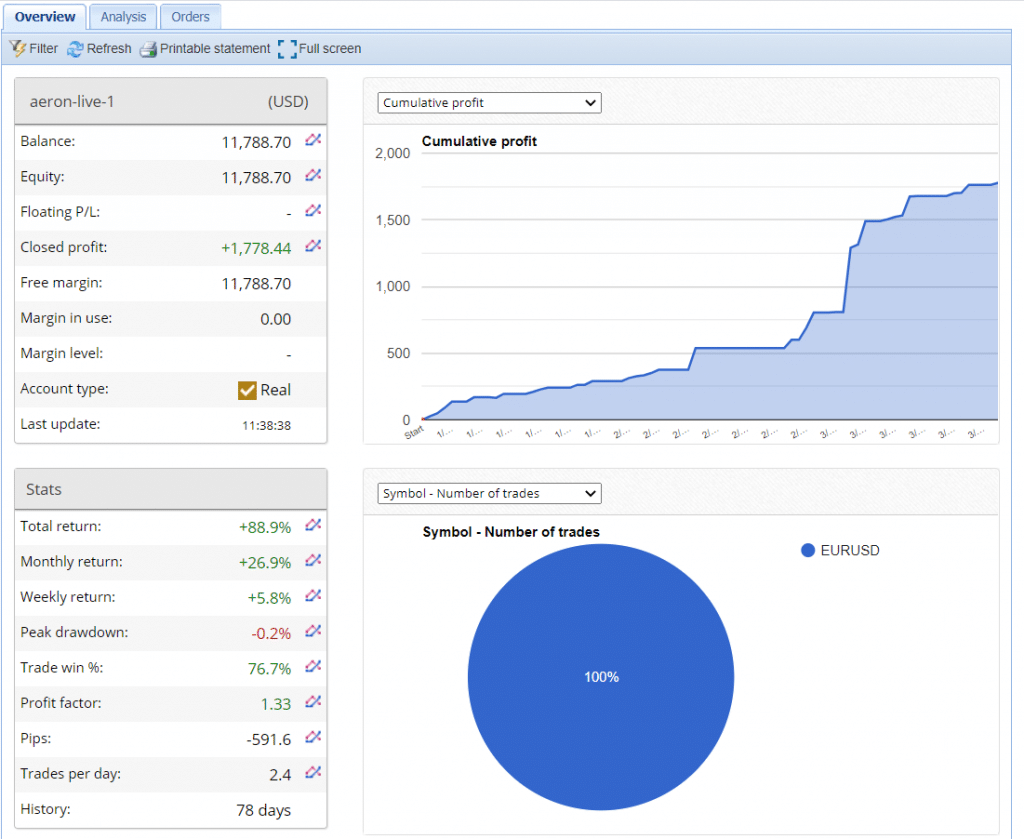Screen dimensions: 1024x839
Task: Click the chart icon beside Total return
Action: tap(313, 526)
